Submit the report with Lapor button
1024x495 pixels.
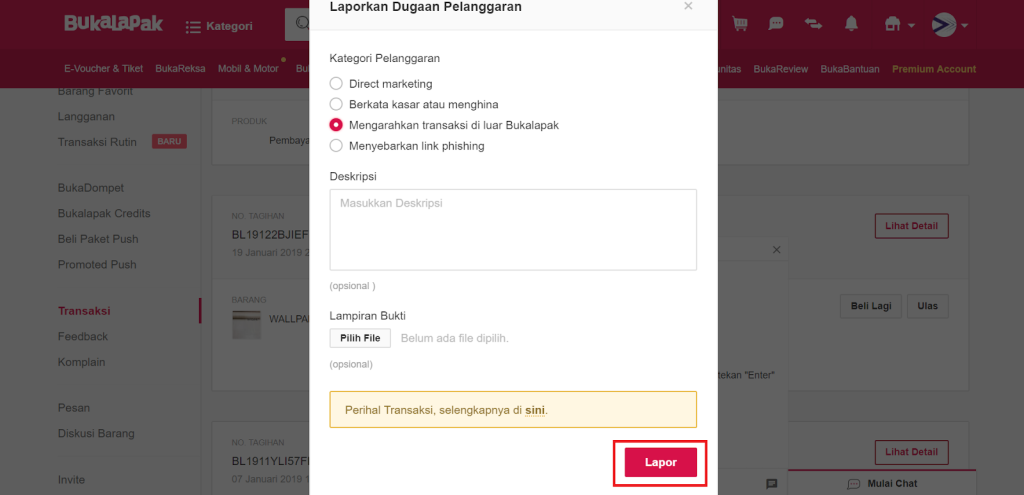click(x=660, y=462)
